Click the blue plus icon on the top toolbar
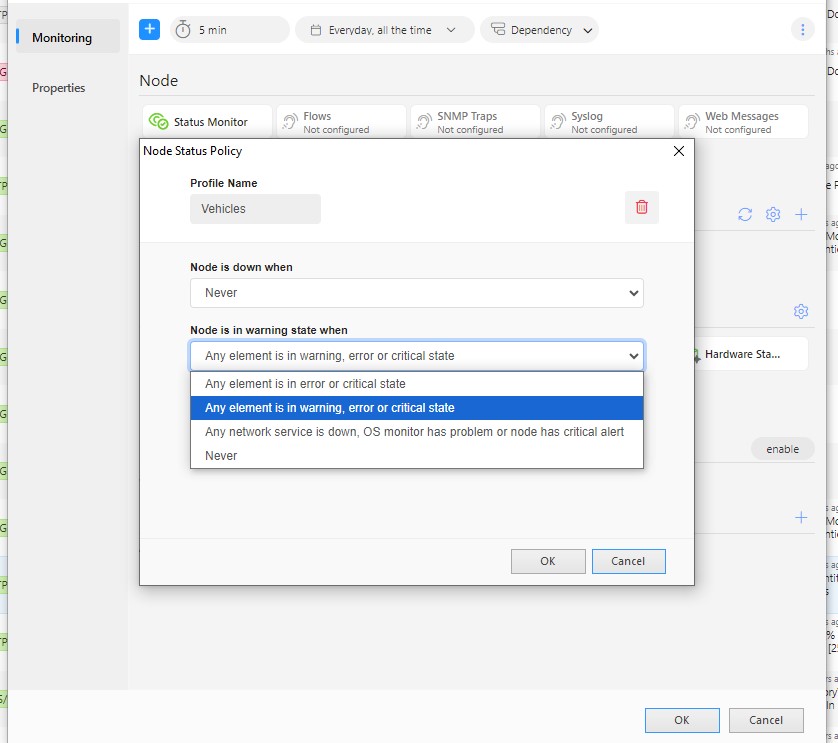Screen dimensions: 838x743 pos(149,29)
